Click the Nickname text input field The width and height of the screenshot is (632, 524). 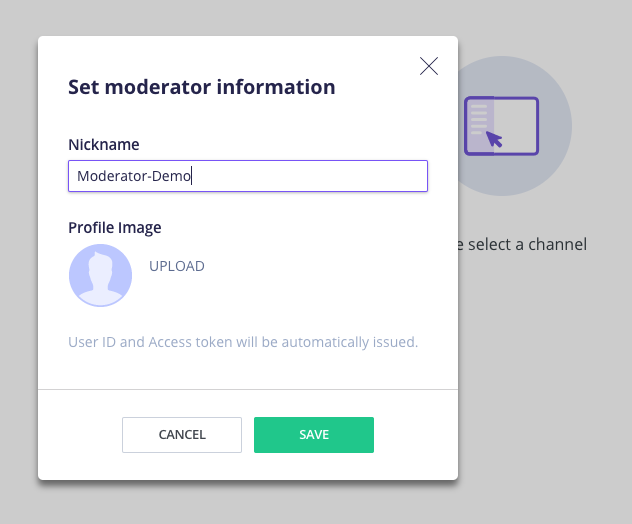click(x=248, y=176)
